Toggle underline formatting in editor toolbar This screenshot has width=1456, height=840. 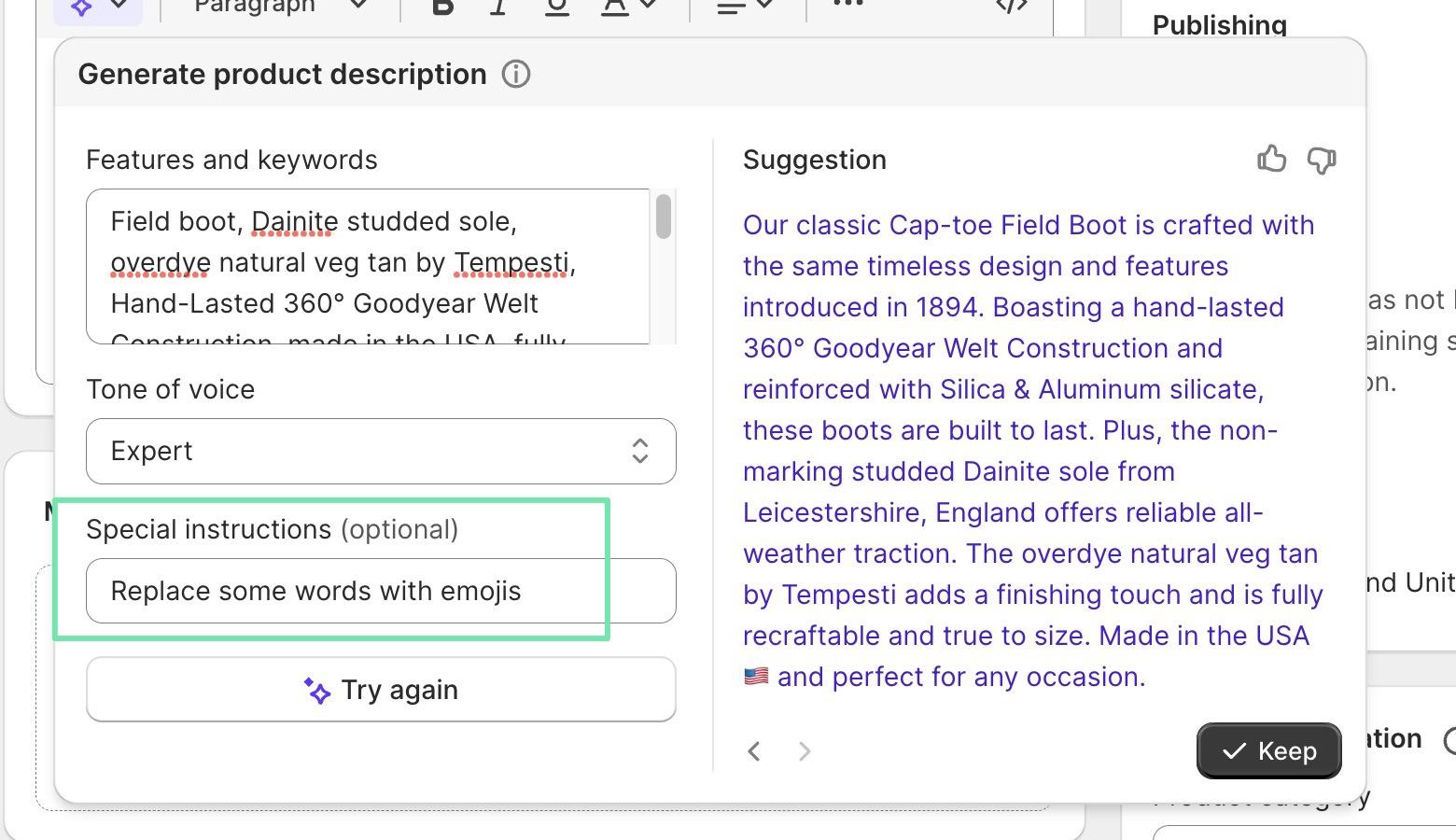click(556, 7)
